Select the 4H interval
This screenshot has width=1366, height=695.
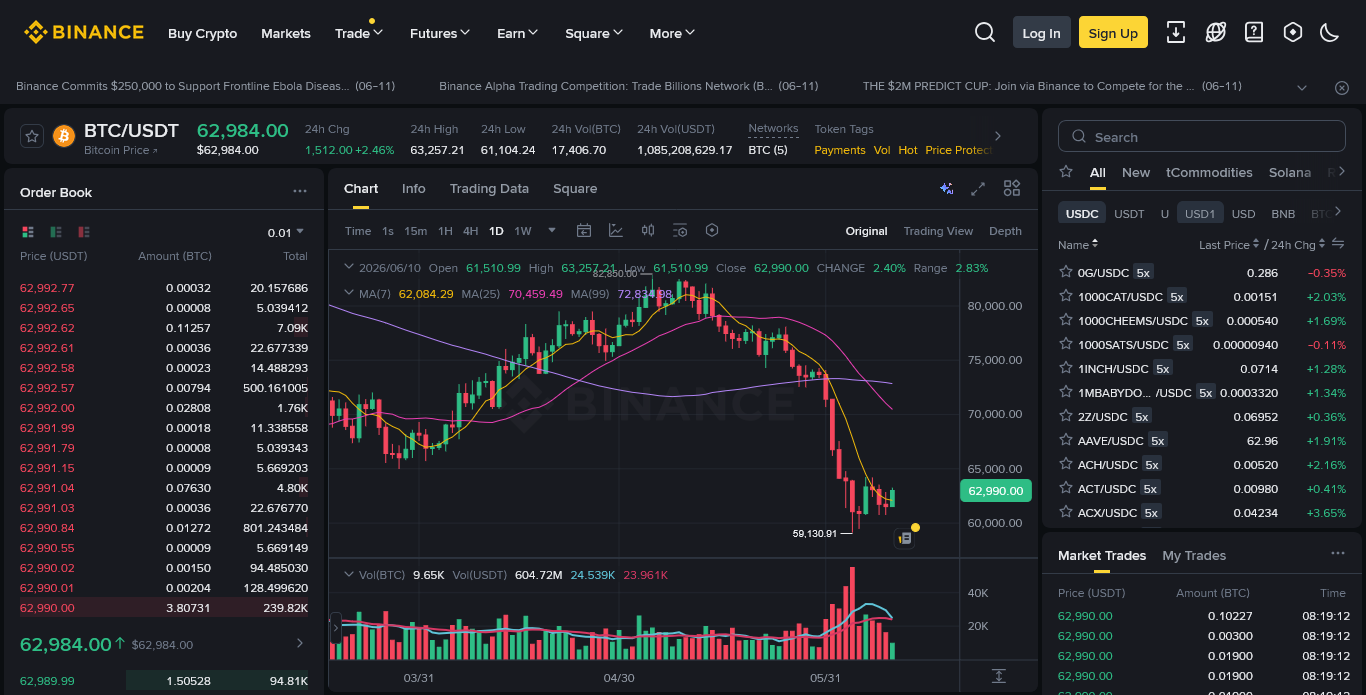click(x=470, y=231)
